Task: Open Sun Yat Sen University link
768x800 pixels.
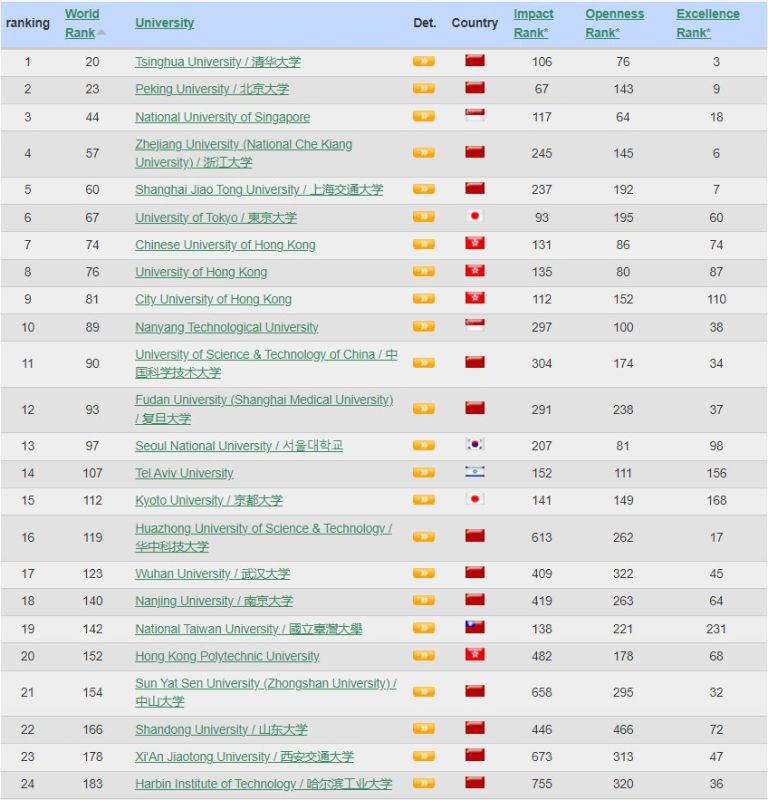Action: 266,692
